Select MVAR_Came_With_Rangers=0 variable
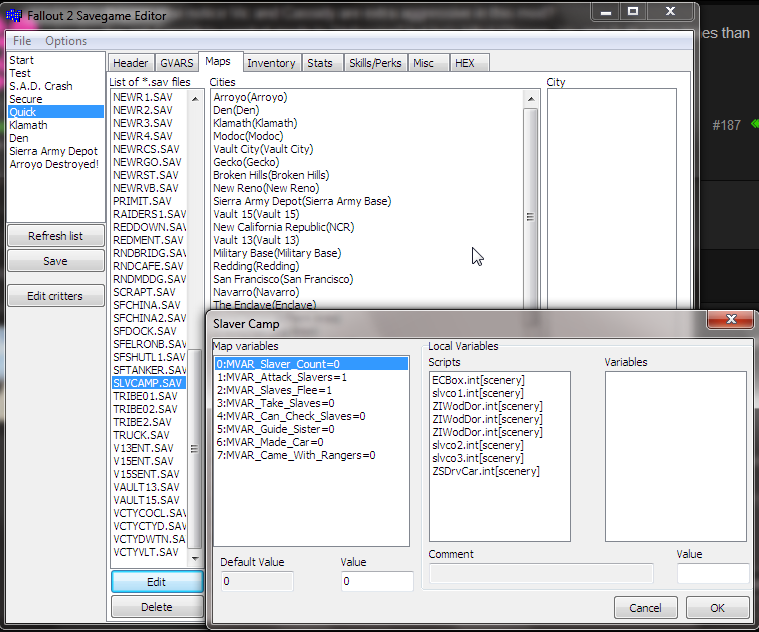The height and width of the screenshot is (632, 759). 312,455
